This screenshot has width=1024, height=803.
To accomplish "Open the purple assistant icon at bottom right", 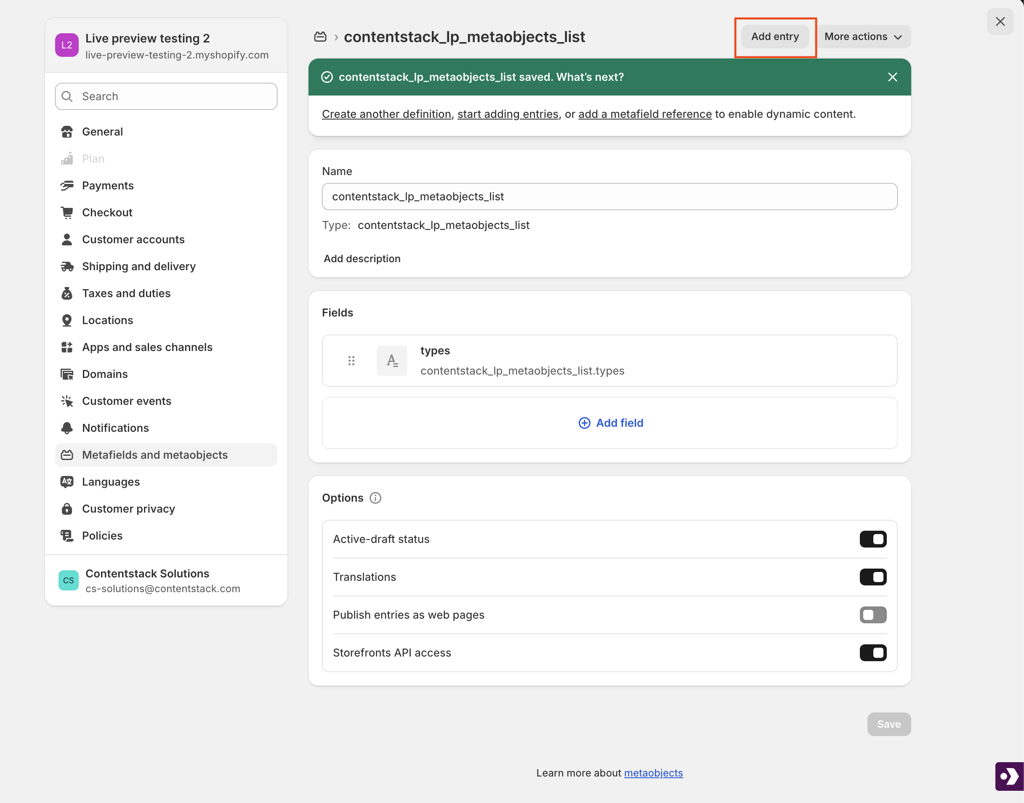I will pyautogui.click(x=1008, y=776).
